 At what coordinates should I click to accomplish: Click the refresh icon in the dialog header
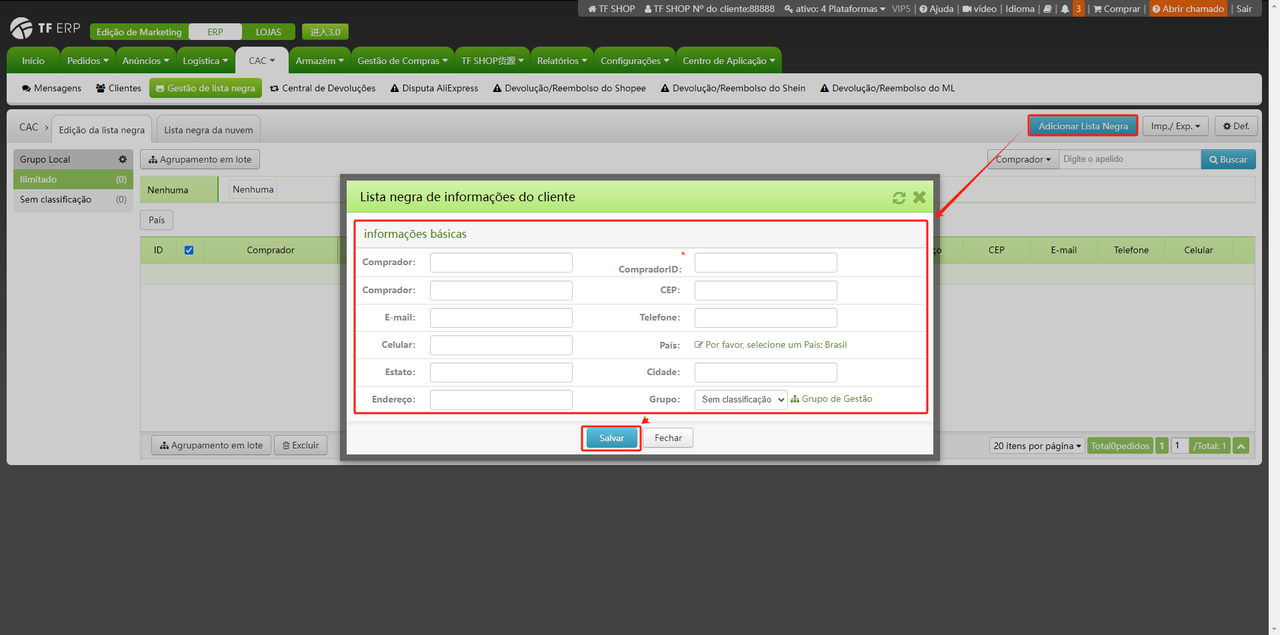point(899,198)
